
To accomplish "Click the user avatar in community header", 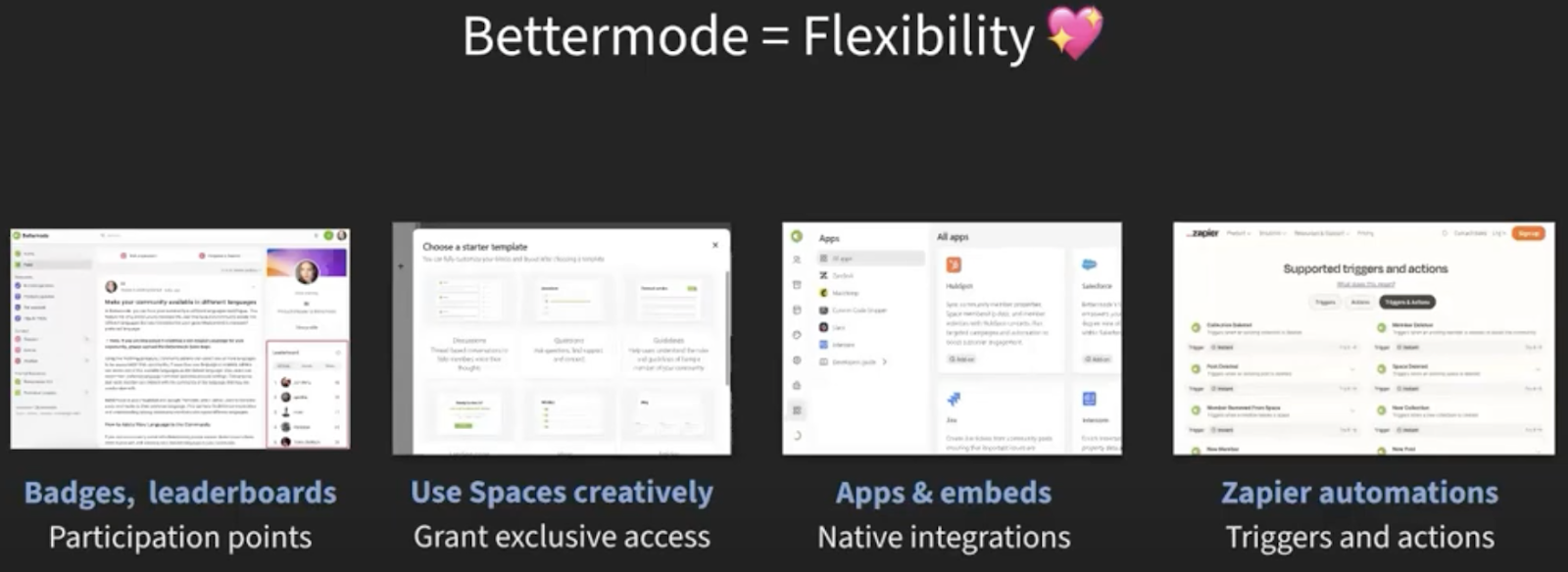I will point(342,236).
